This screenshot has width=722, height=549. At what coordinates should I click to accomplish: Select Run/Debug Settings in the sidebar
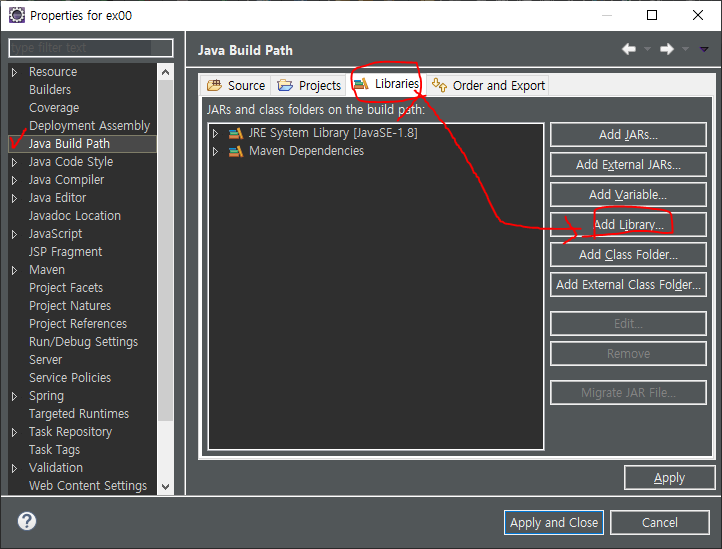click(83, 342)
